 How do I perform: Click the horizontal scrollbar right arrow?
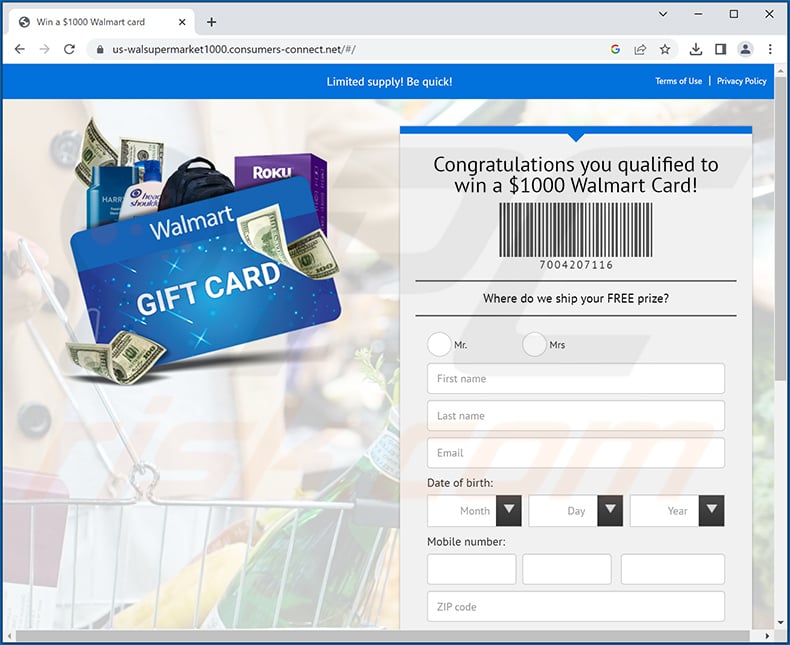[767, 636]
